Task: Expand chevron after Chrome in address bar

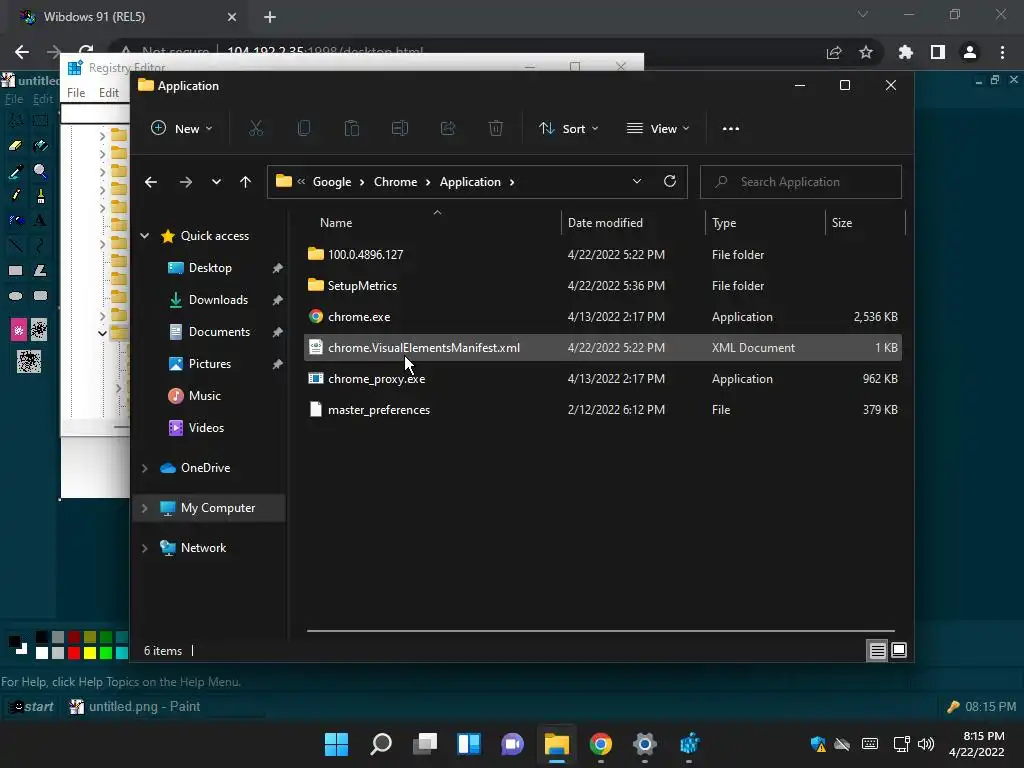Action: click(428, 182)
